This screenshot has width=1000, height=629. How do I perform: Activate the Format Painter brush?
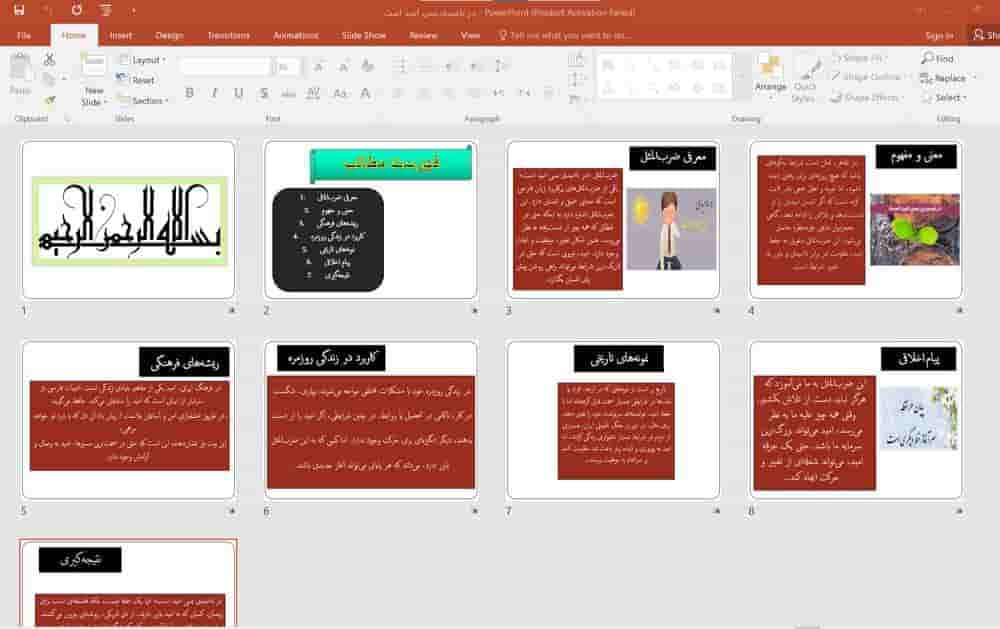click(x=49, y=100)
